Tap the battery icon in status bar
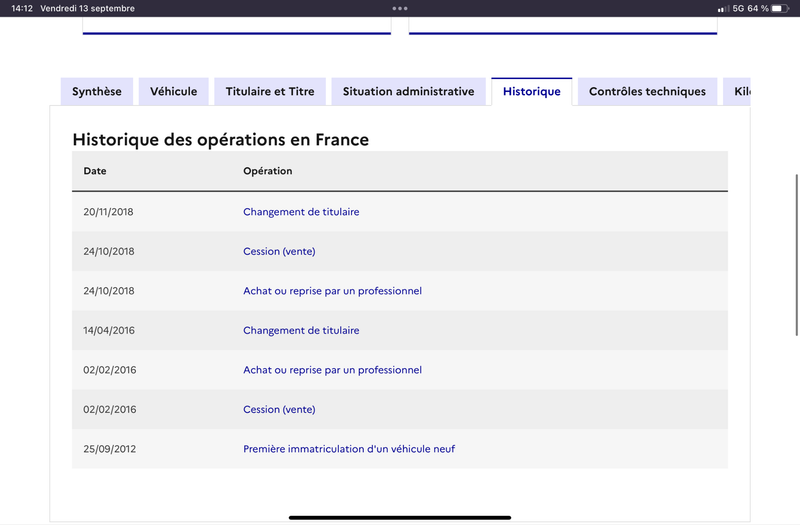The image size is (800, 525). click(x=780, y=8)
